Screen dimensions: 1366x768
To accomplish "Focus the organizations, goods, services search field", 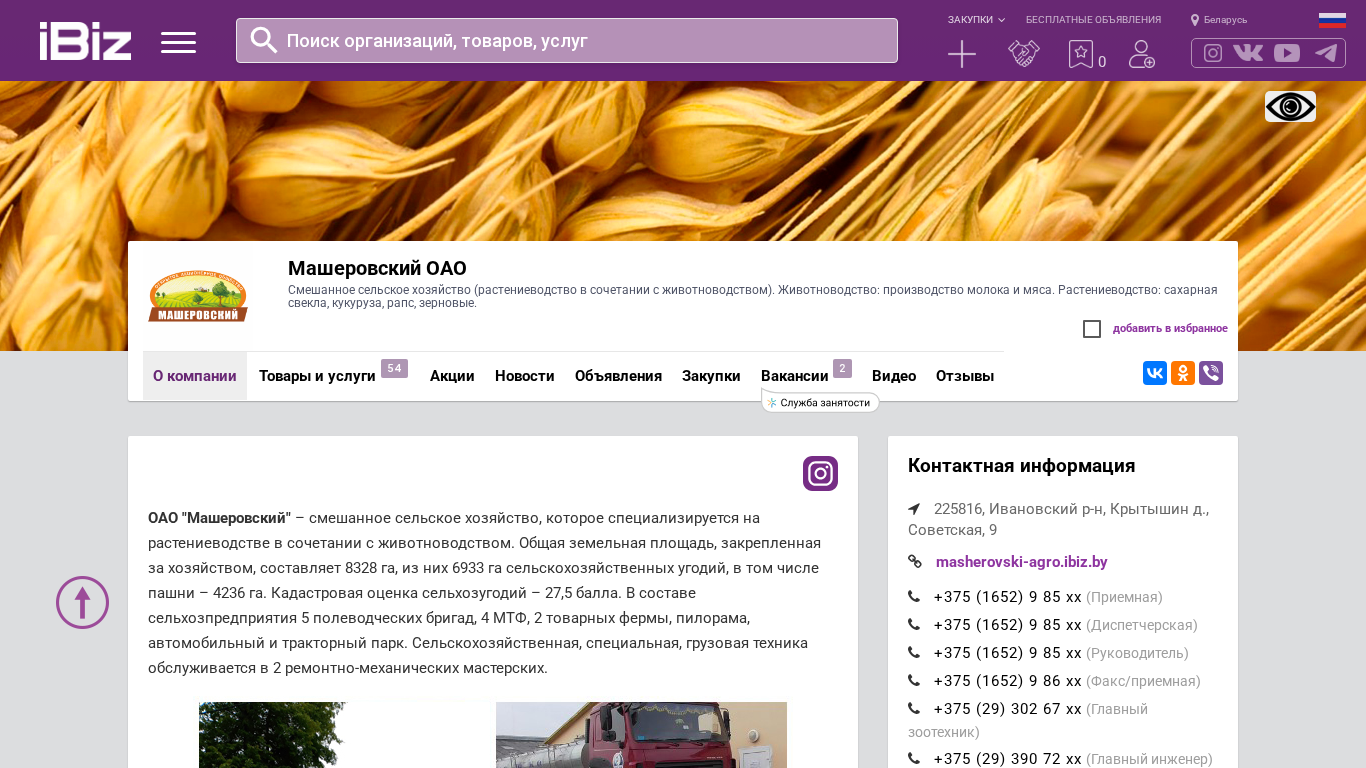I will [x=567, y=41].
